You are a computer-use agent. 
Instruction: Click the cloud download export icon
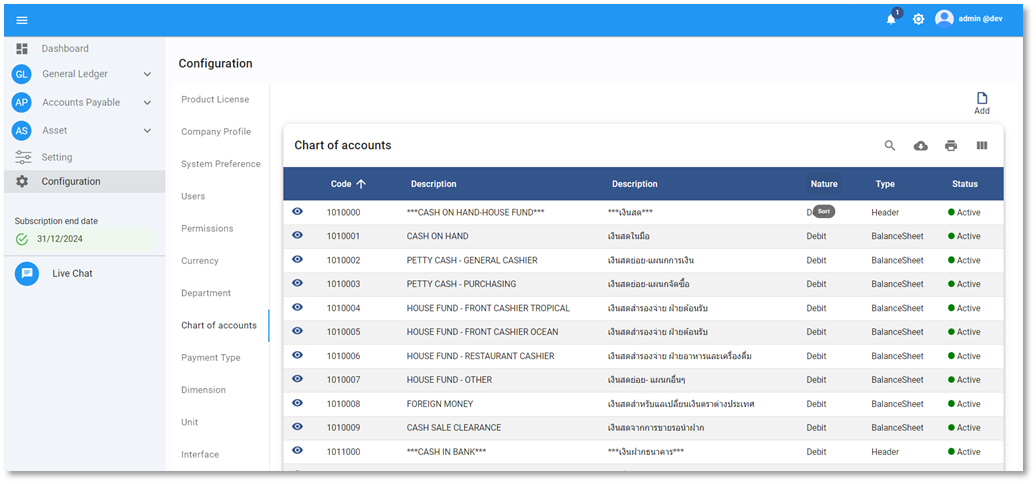click(x=920, y=146)
